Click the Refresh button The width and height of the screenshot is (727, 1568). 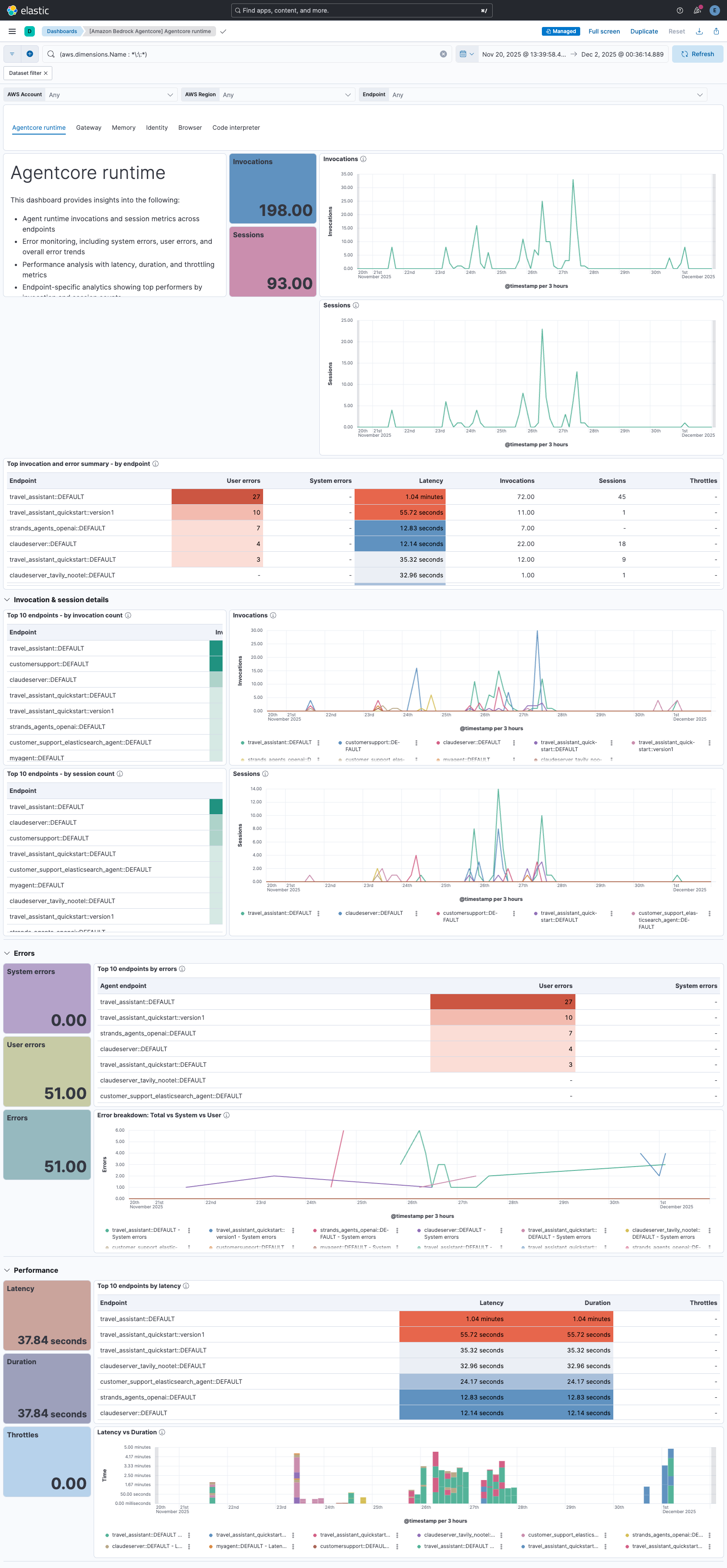pyautogui.click(x=697, y=54)
